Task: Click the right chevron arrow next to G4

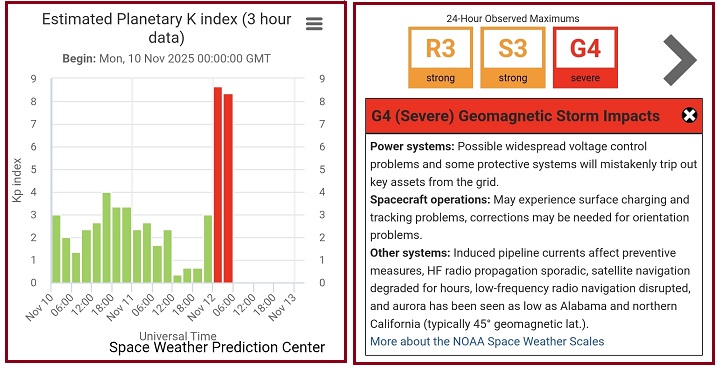Action: click(680, 60)
